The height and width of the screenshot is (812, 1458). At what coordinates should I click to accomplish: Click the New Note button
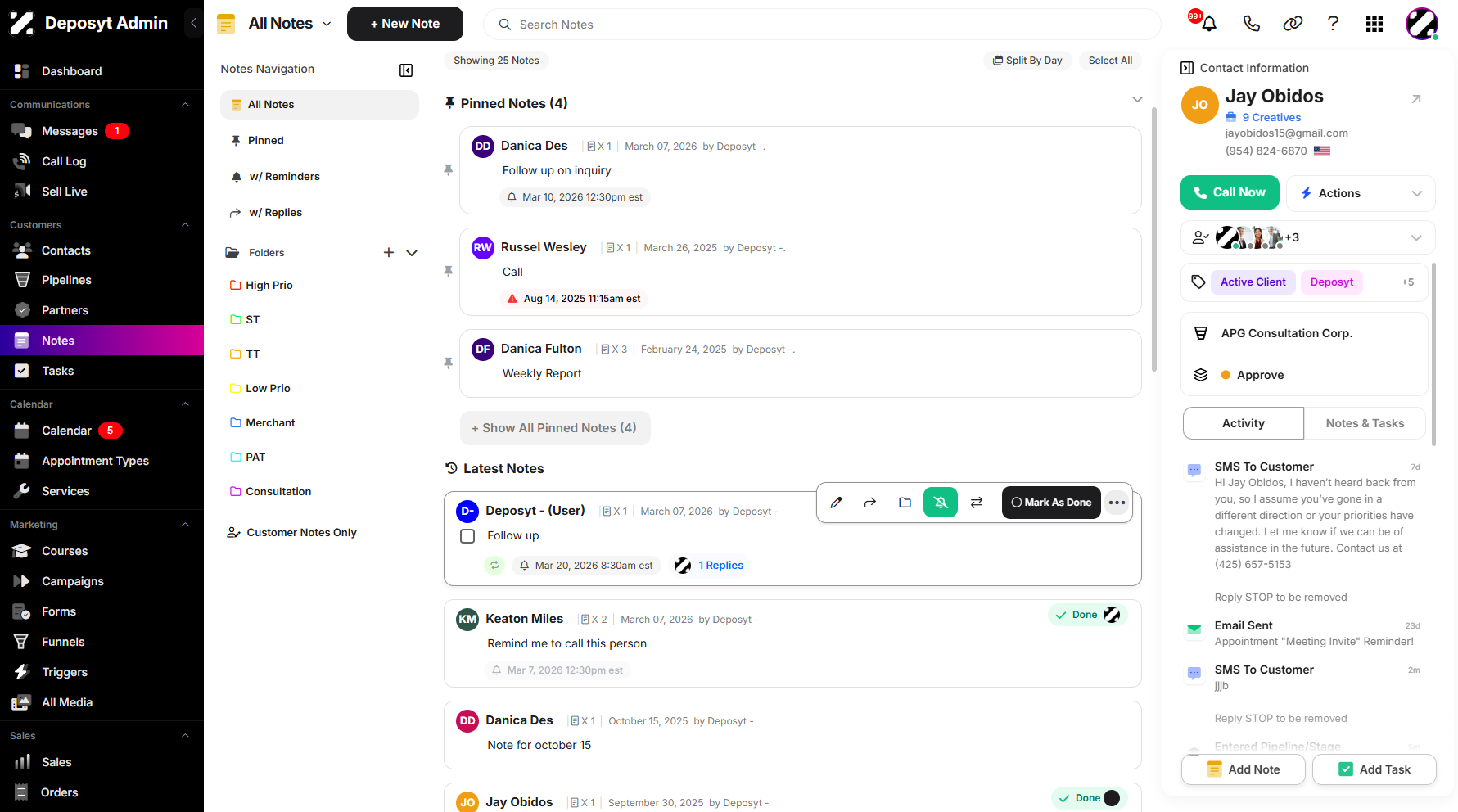pos(405,24)
